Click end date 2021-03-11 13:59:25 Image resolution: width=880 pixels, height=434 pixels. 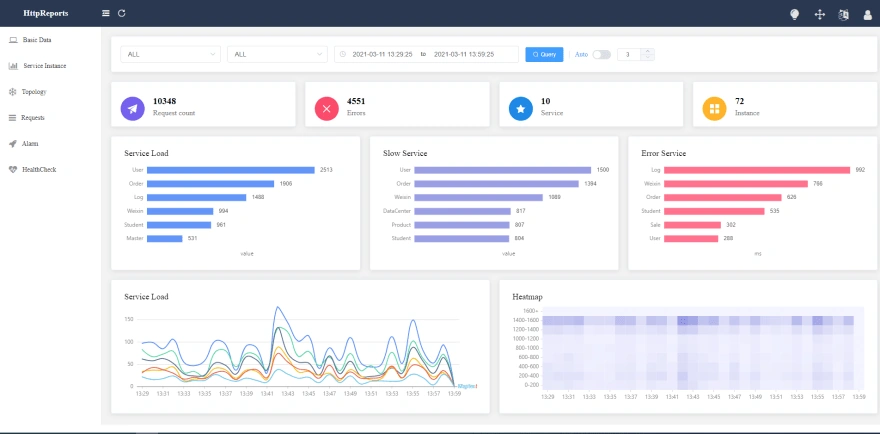pos(464,54)
